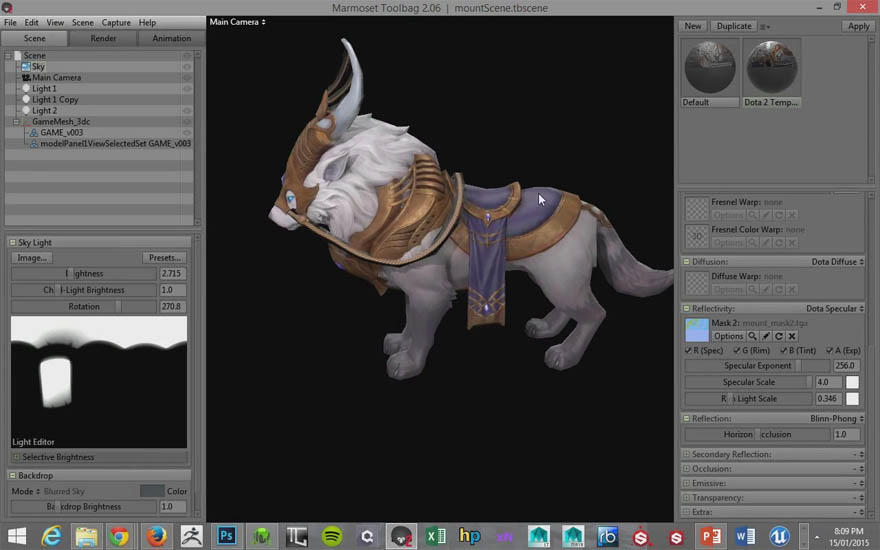The image size is (880, 550).
Task: Expand the Secondary Reflection section
Action: click(686, 454)
